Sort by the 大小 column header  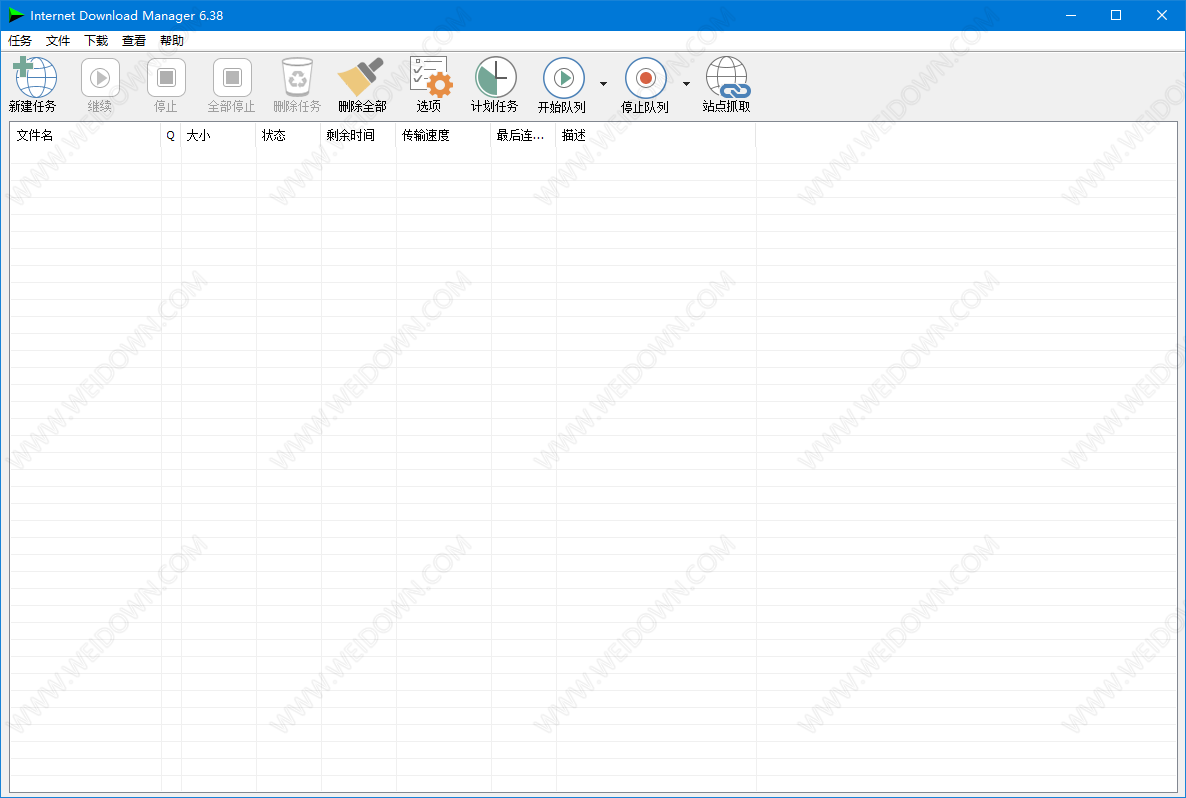(219, 135)
